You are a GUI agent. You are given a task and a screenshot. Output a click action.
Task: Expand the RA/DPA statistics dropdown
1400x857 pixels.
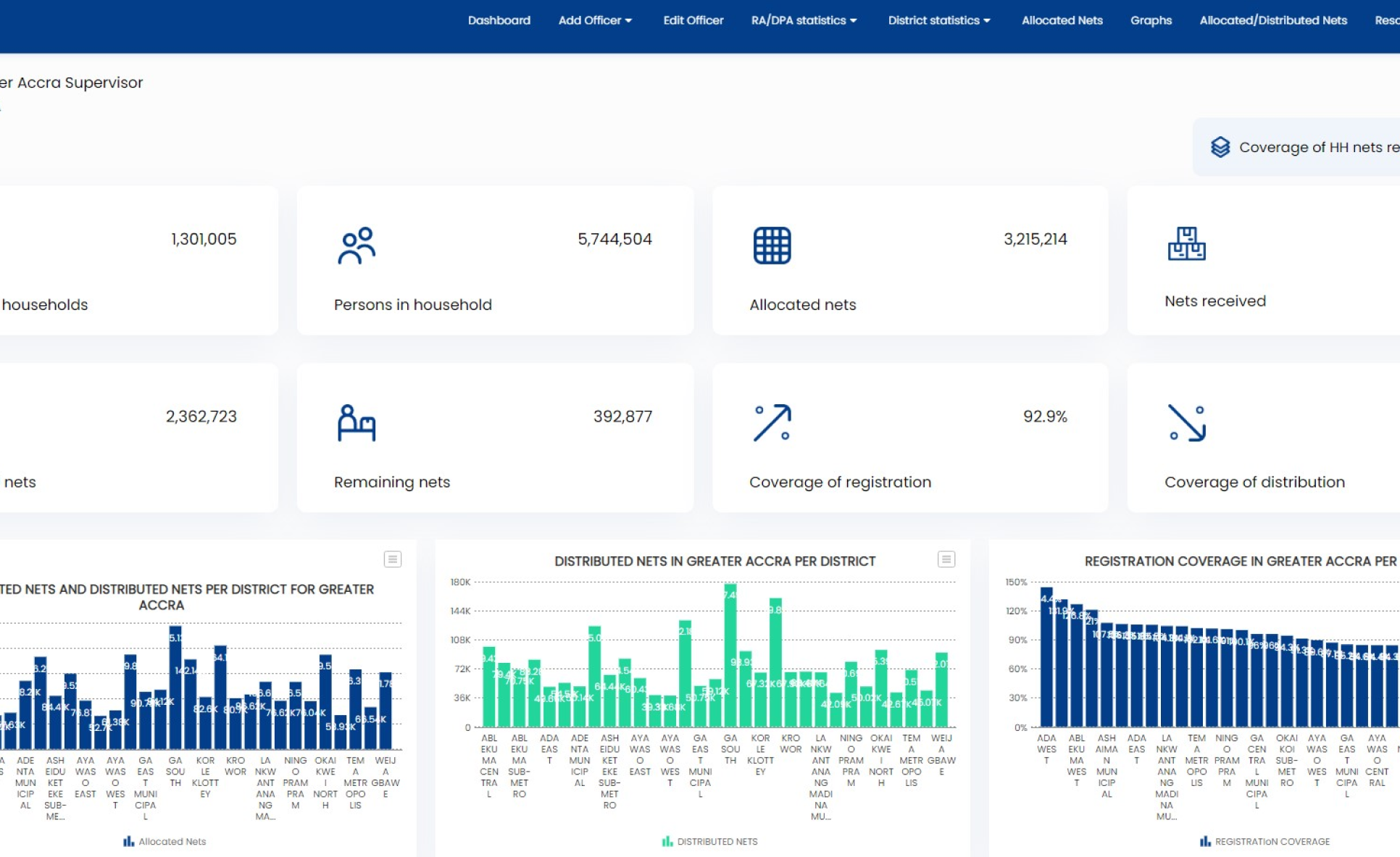pyautogui.click(x=804, y=20)
